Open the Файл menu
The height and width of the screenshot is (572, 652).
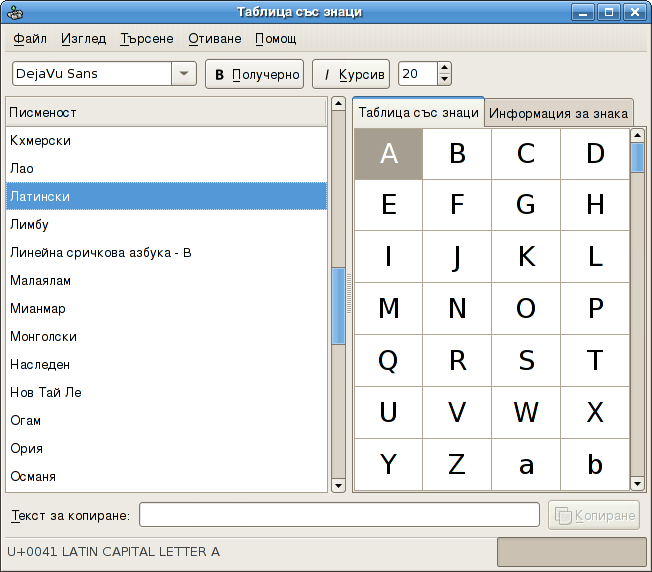[30, 38]
